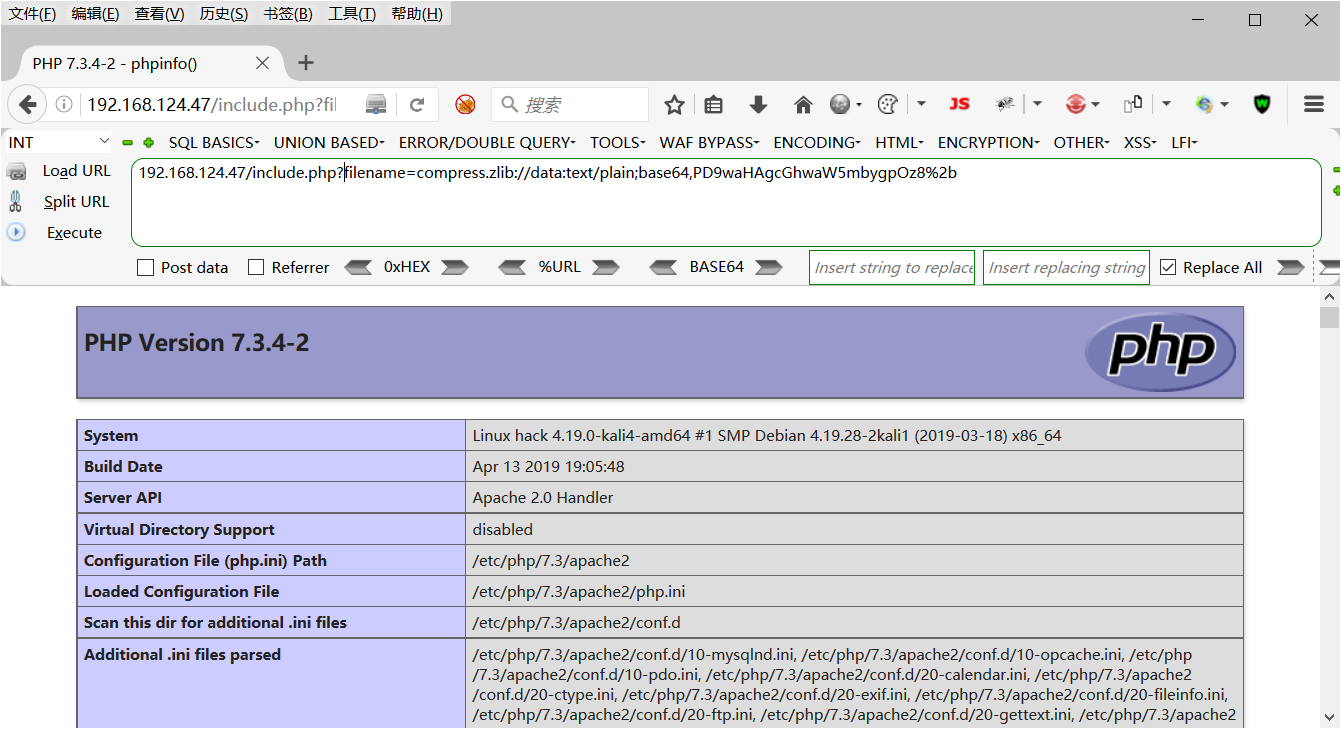Expand the TOOLS dropdown
This screenshot has height=729, width=1341.
tap(618, 143)
